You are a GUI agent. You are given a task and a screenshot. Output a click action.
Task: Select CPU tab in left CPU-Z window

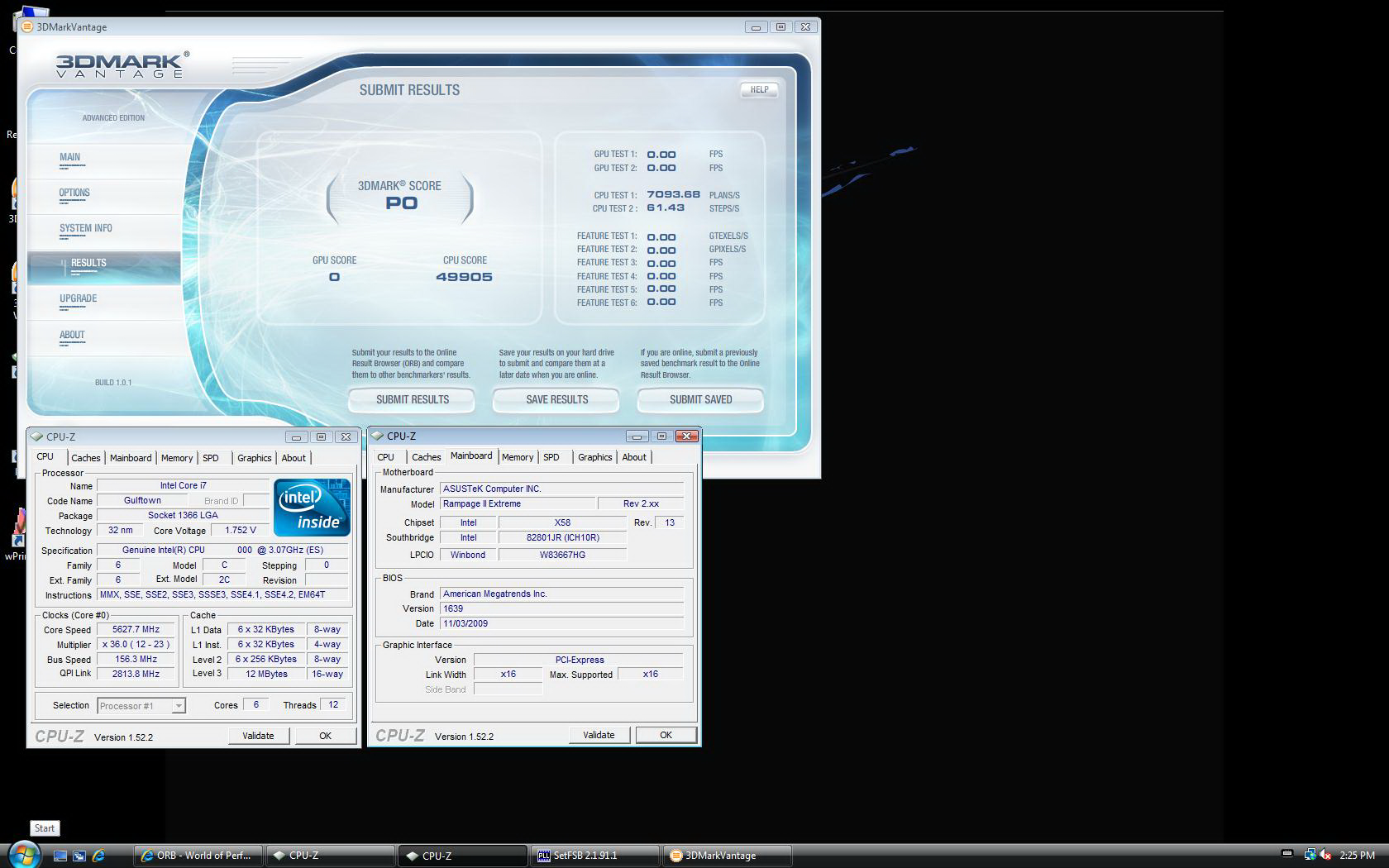(45, 456)
